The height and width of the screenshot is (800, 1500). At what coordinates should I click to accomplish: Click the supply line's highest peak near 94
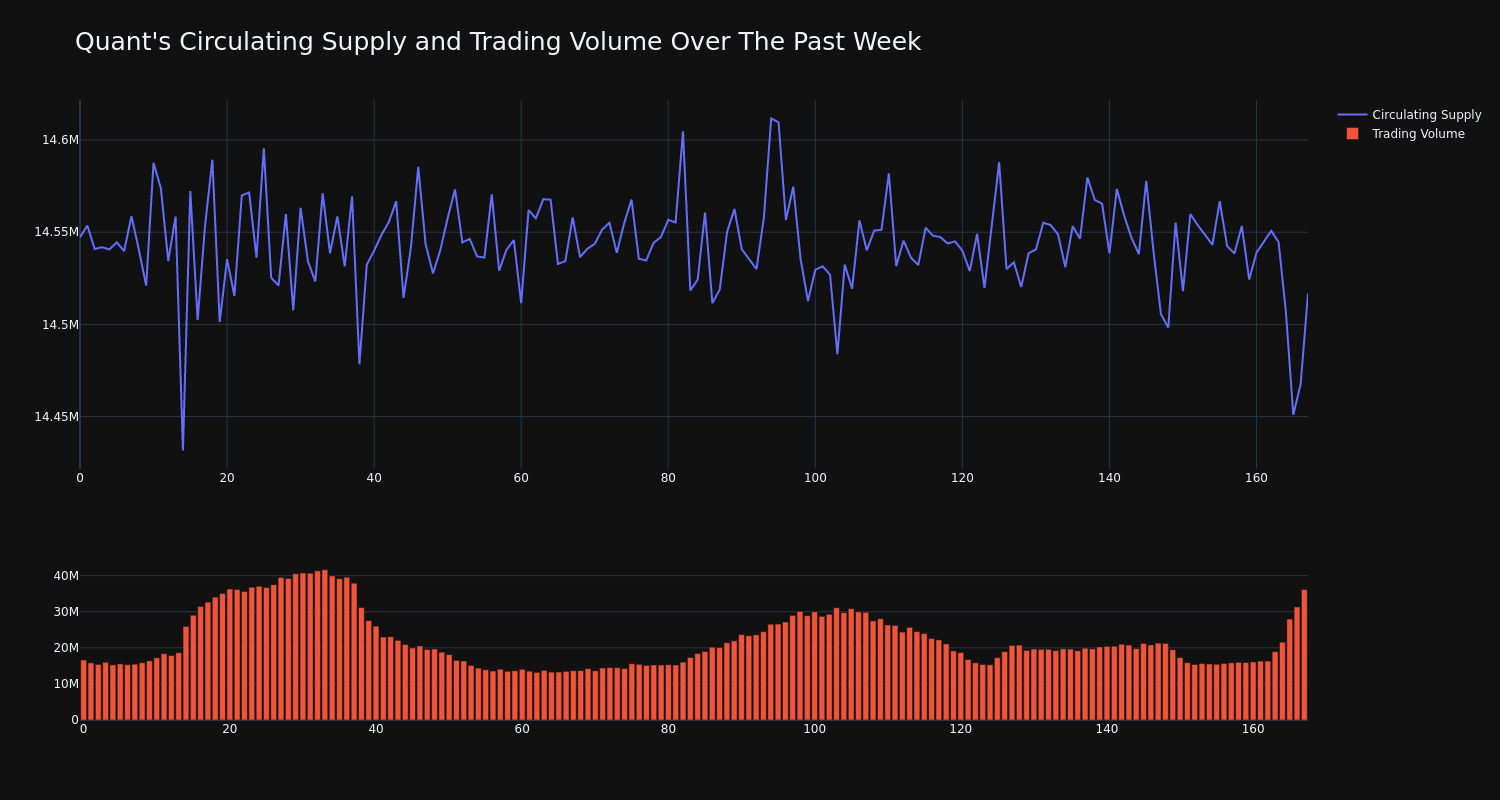pos(771,118)
